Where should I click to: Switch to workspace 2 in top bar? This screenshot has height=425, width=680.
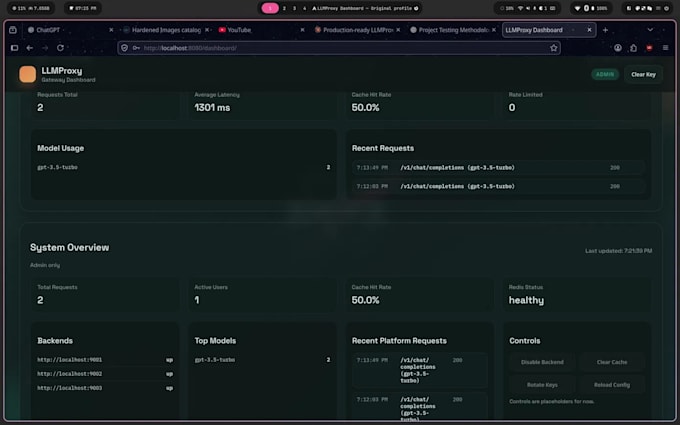(x=284, y=8)
